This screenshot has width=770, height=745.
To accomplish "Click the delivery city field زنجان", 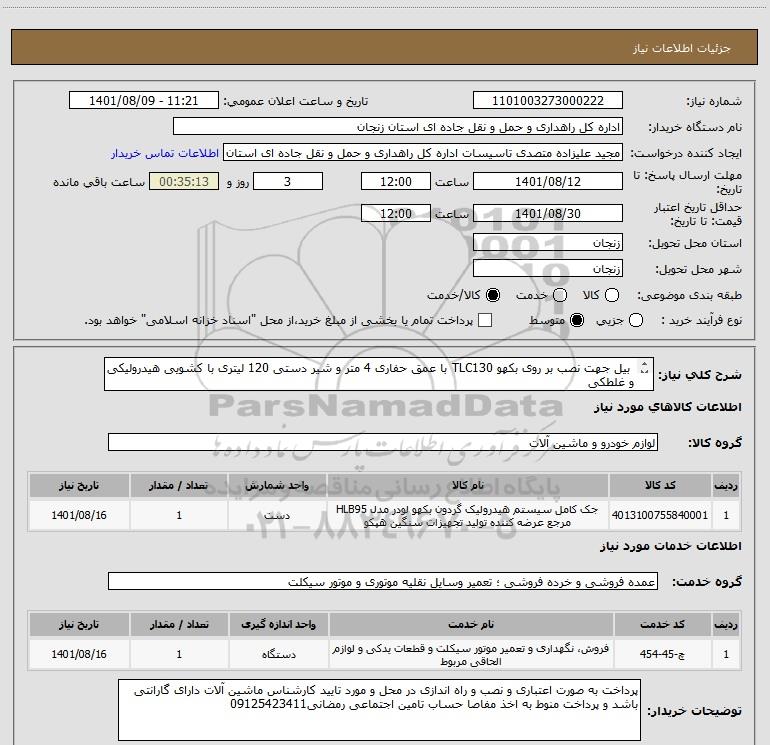I will 548,269.
